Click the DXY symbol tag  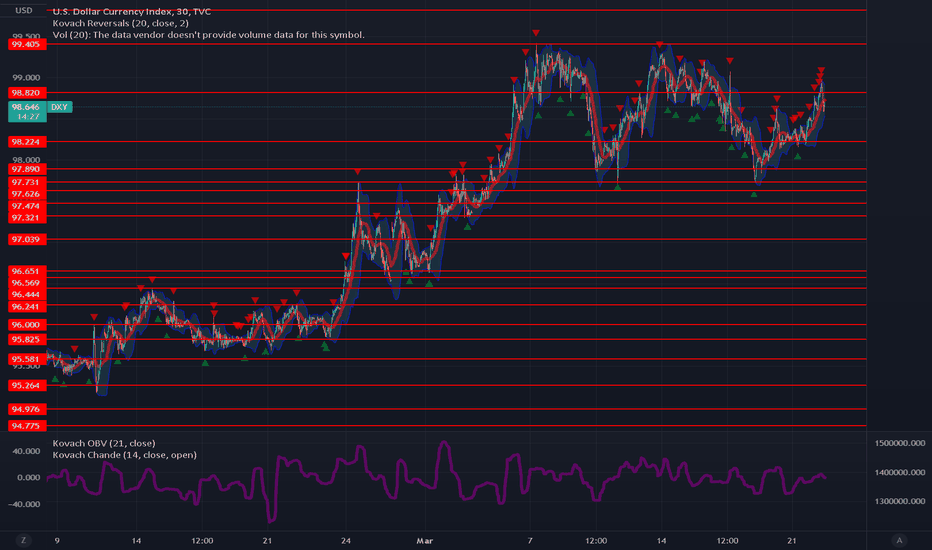[x=59, y=107]
